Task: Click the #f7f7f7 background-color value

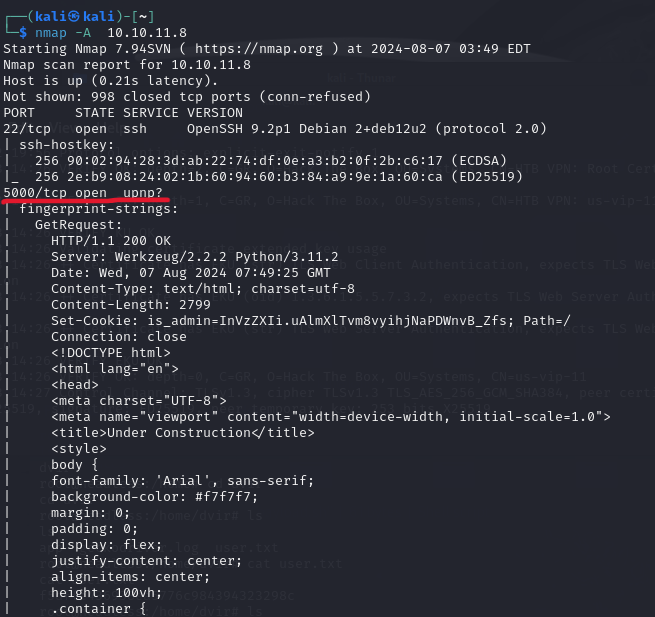Action: [x=223, y=497]
